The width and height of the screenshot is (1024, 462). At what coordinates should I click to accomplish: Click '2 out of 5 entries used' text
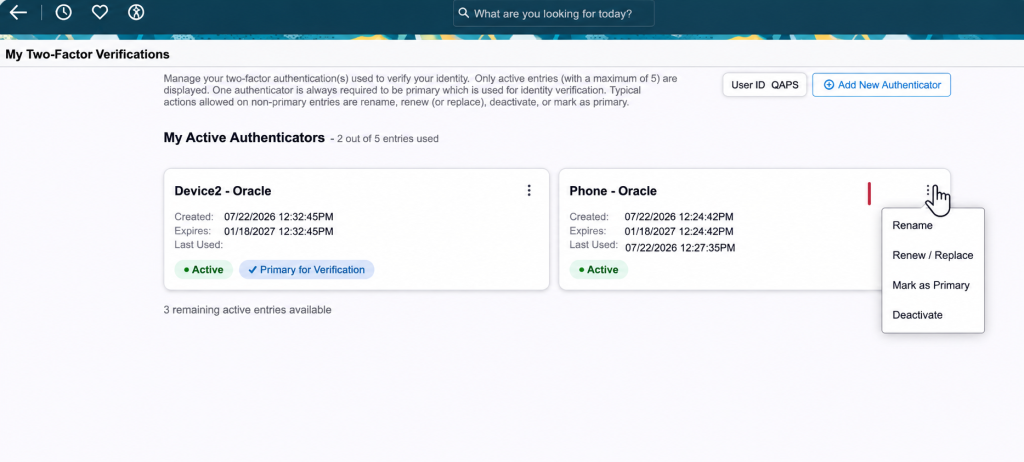pyautogui.click(x=388, y=139)
